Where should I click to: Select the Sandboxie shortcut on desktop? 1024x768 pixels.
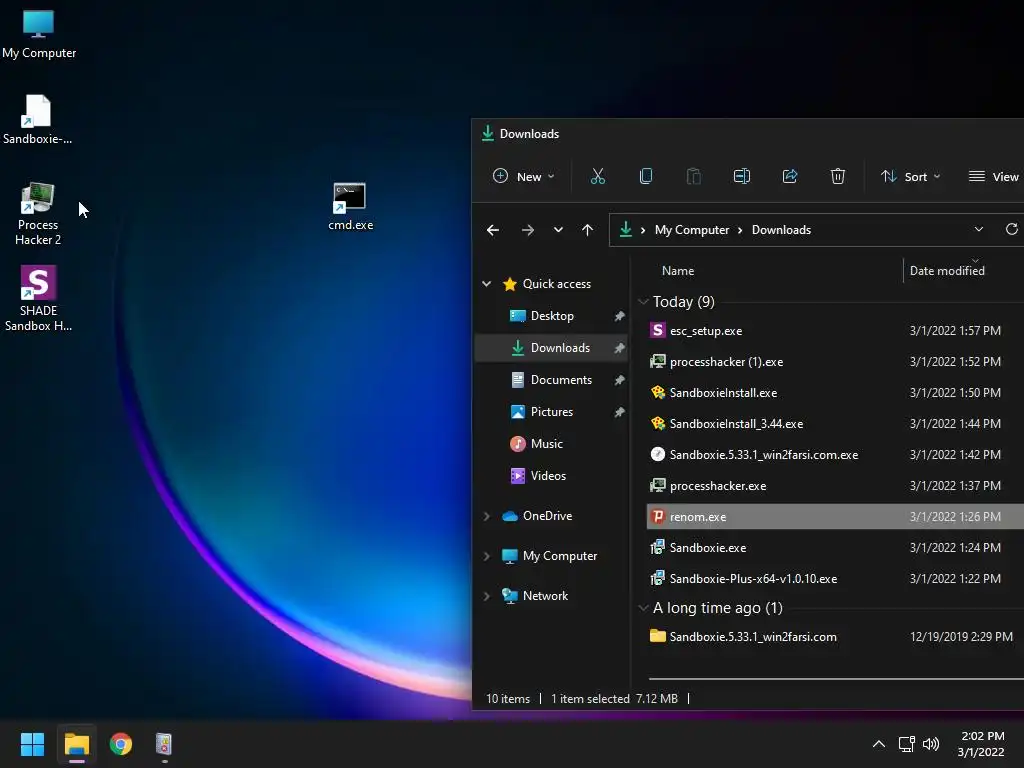pyautogui.click(x=37, y=120)
